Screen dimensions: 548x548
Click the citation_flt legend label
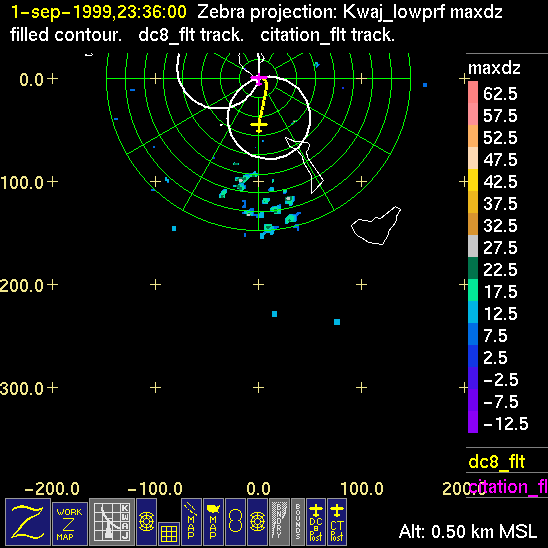coord(508,486)
